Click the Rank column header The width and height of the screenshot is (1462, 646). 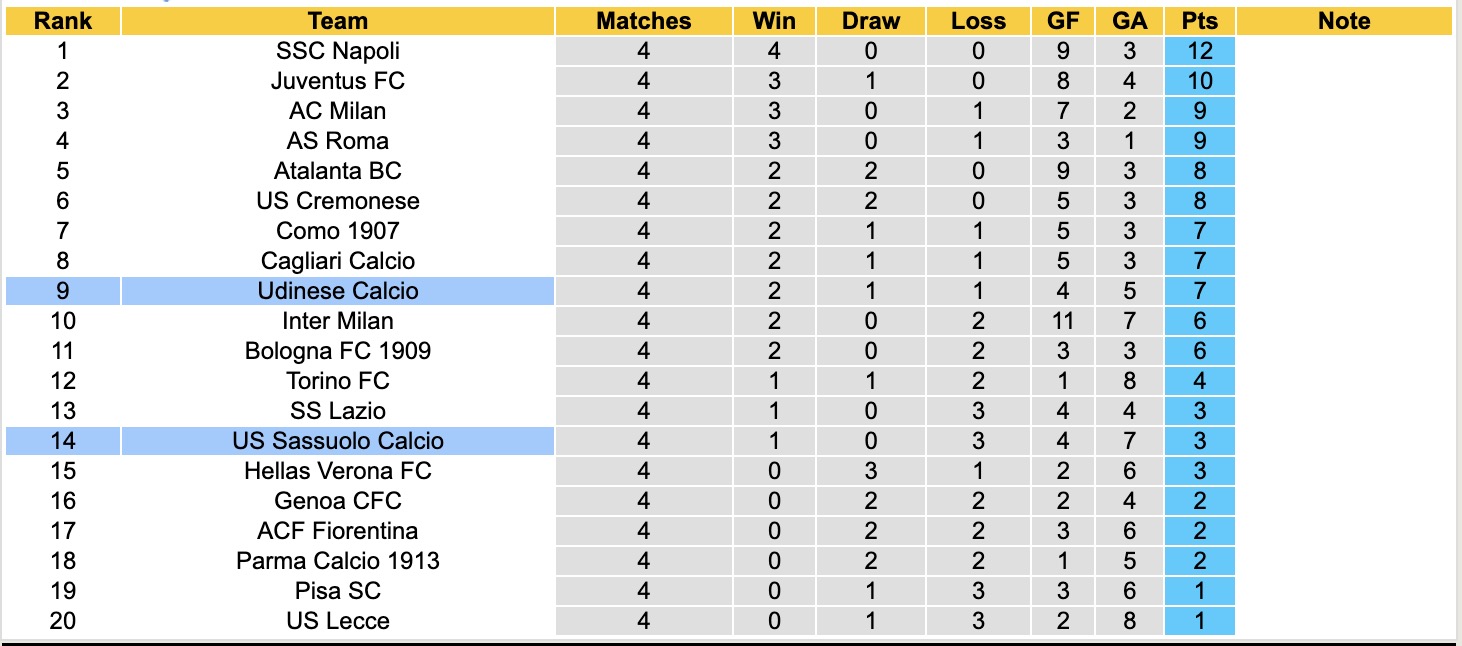62,21
